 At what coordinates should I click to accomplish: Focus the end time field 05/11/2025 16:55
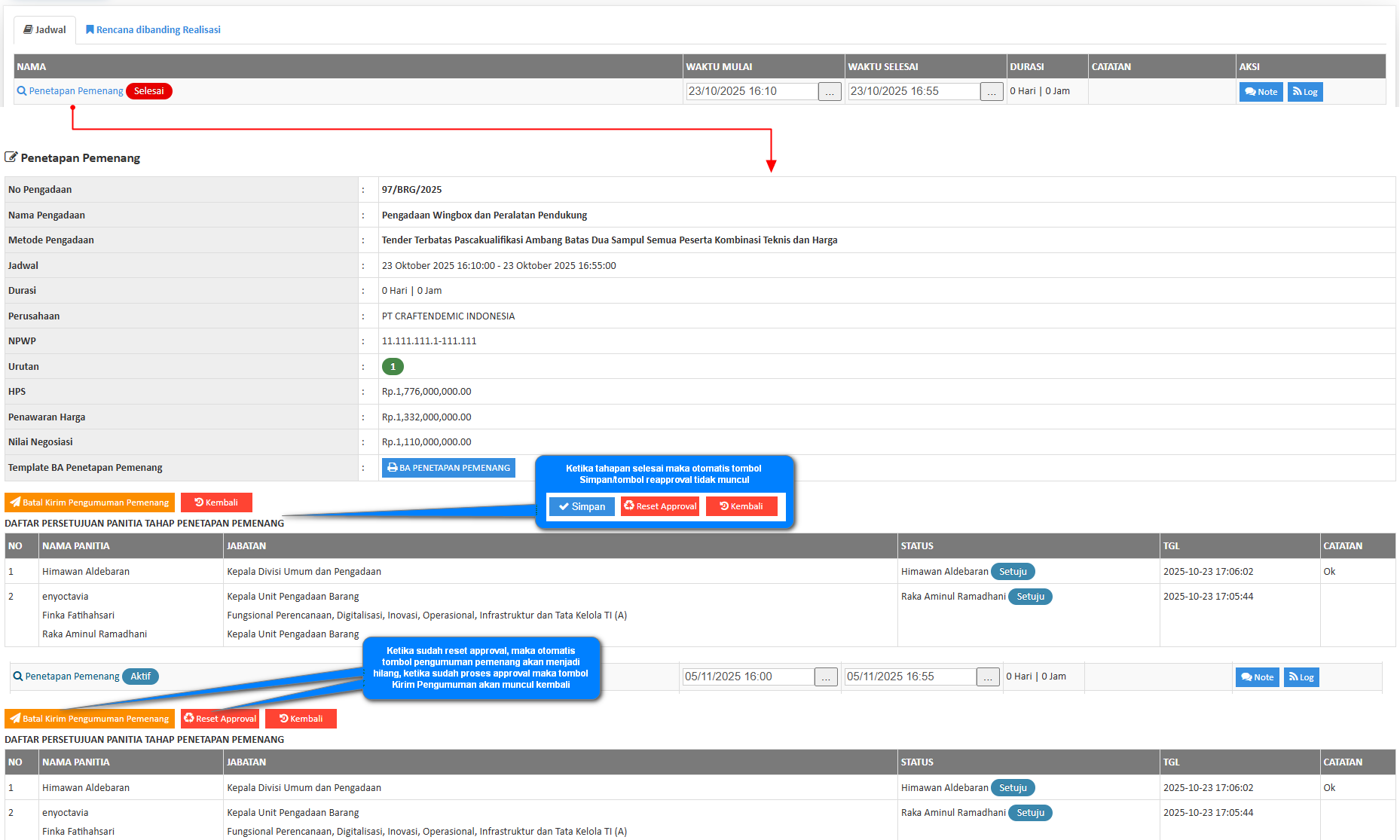pyautogui.click(x=910, y=677)
